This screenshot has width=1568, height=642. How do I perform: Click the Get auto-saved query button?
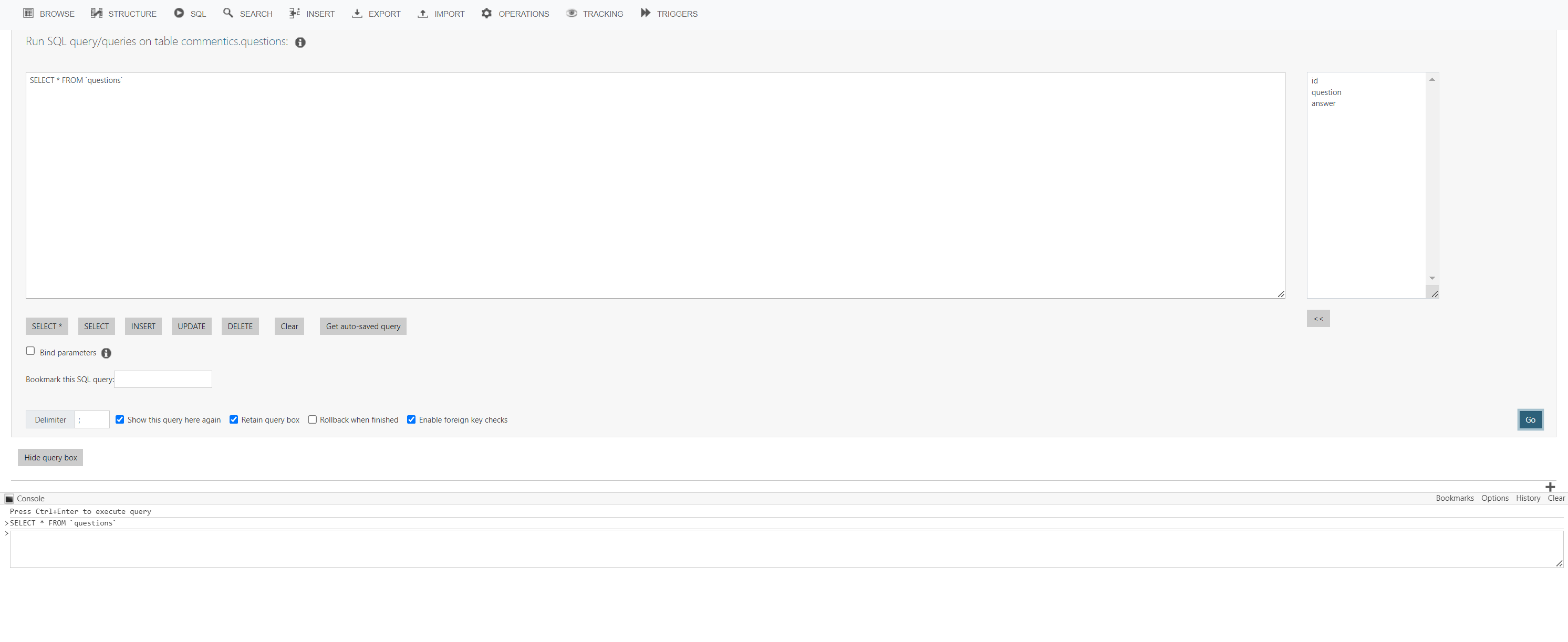362,326
